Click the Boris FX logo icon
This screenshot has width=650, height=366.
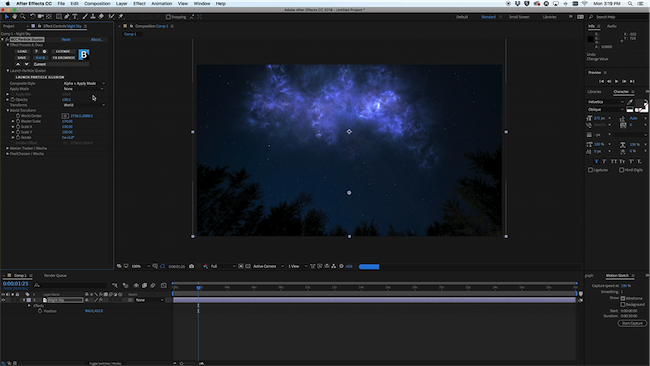tap(84, 54)
